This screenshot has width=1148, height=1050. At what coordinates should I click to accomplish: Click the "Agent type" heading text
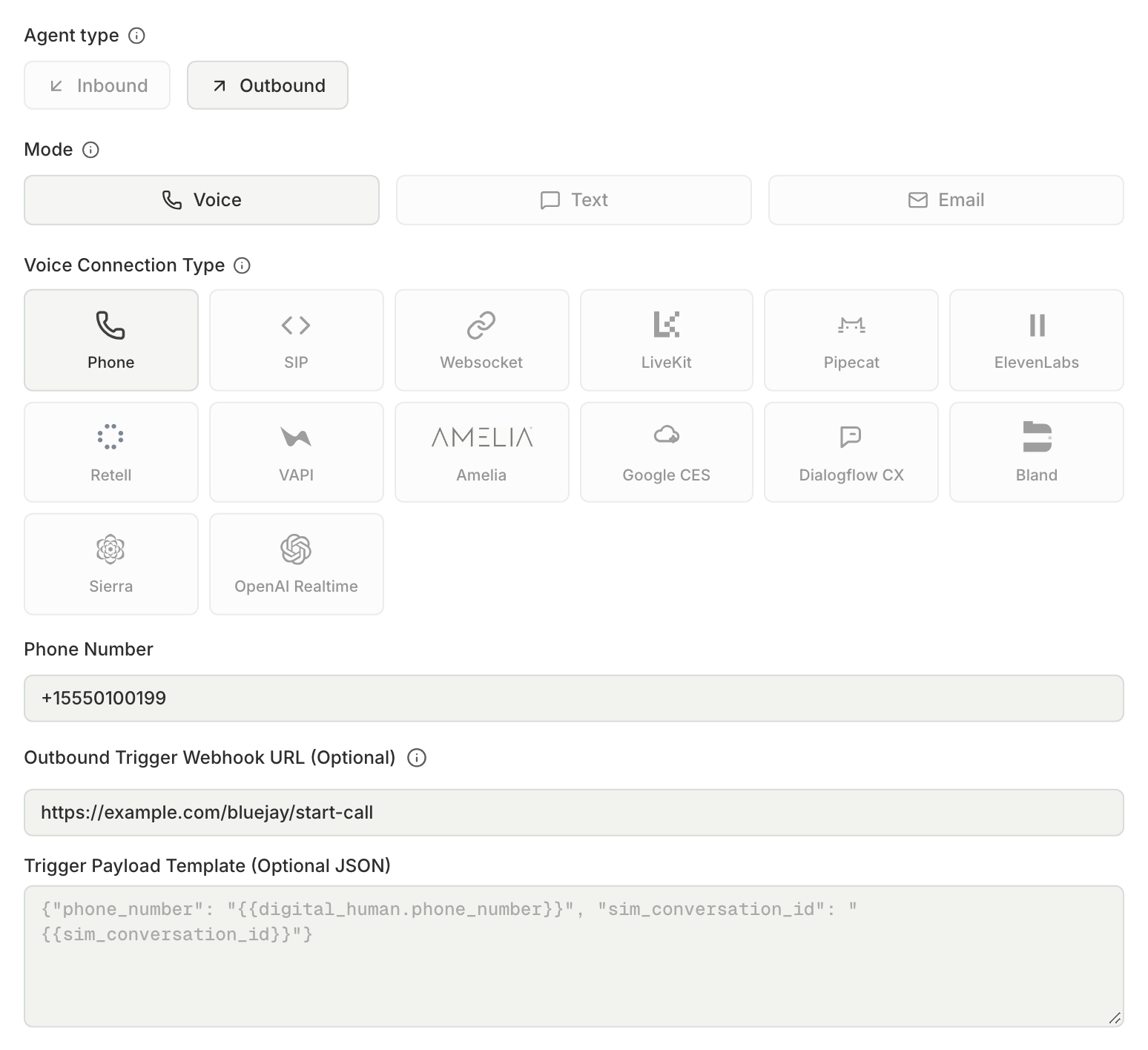(x=71, y=36)
